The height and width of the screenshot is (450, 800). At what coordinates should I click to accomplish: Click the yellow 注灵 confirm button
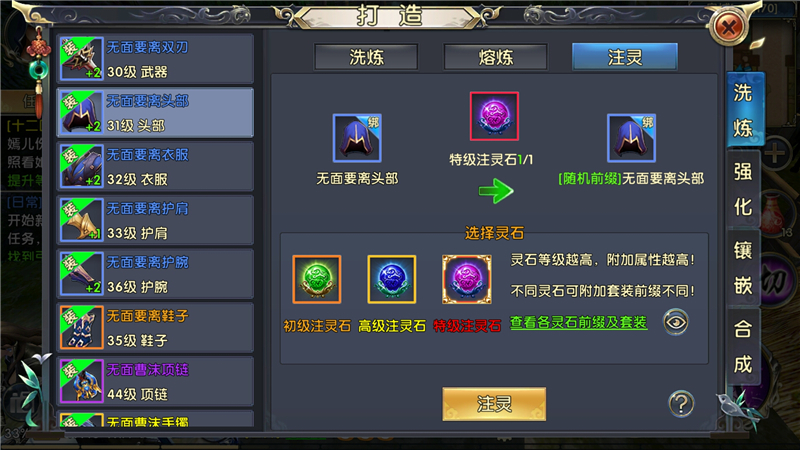[494, 404]
